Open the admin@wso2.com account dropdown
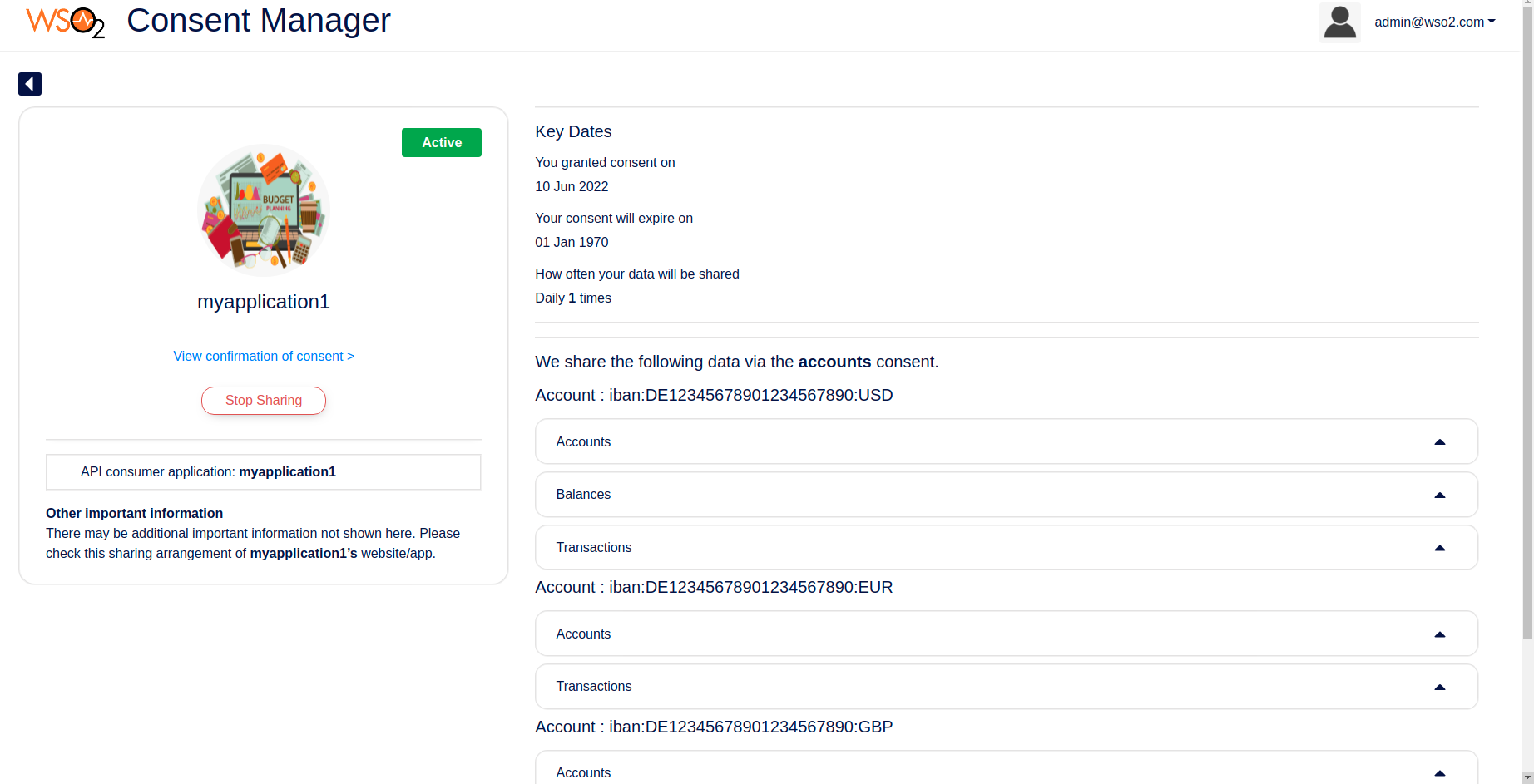Screen dimensions: 1534x784 click(1434, 22)
